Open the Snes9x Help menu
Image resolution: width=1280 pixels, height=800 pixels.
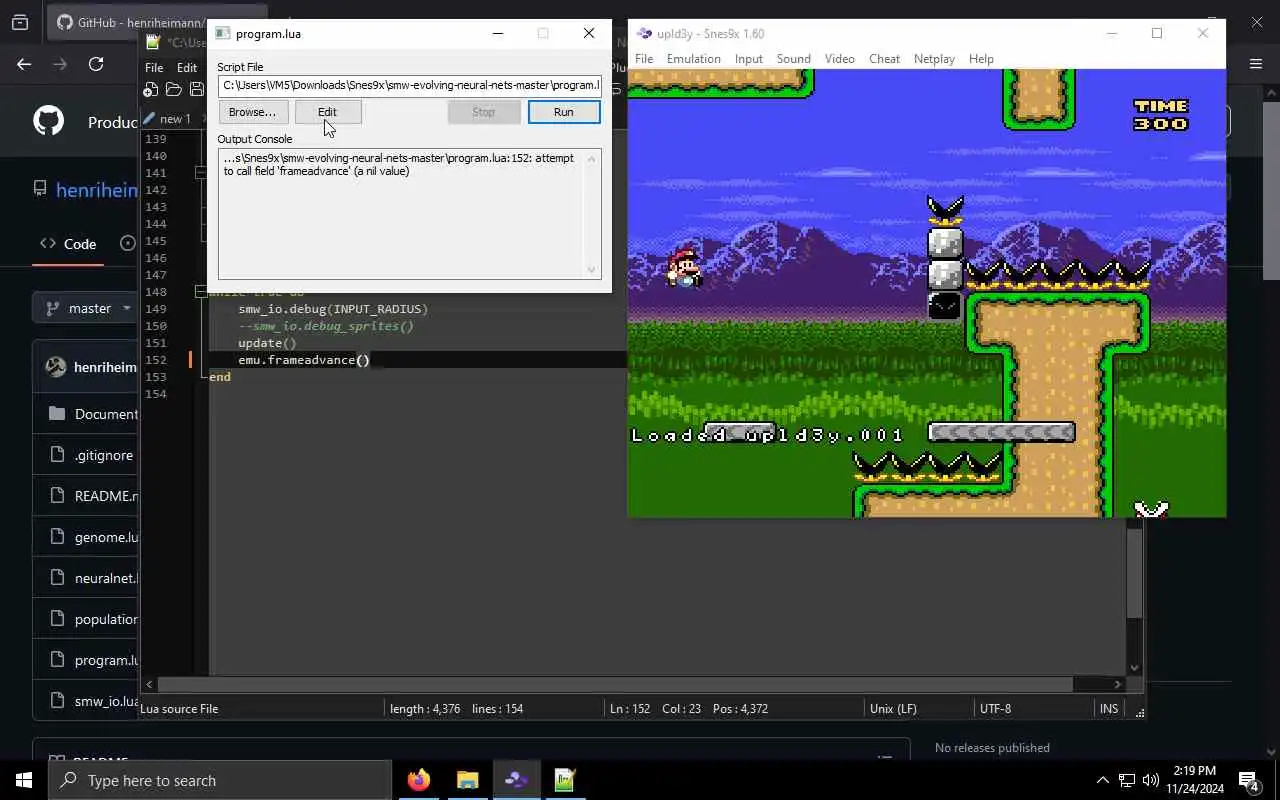coord(981,59)
